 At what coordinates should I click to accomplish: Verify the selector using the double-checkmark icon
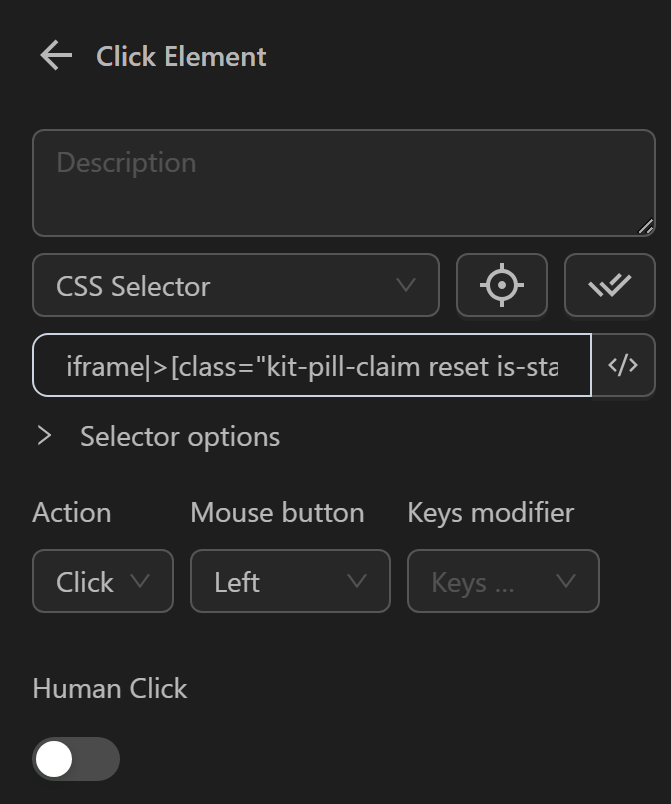tap(610, 285)
